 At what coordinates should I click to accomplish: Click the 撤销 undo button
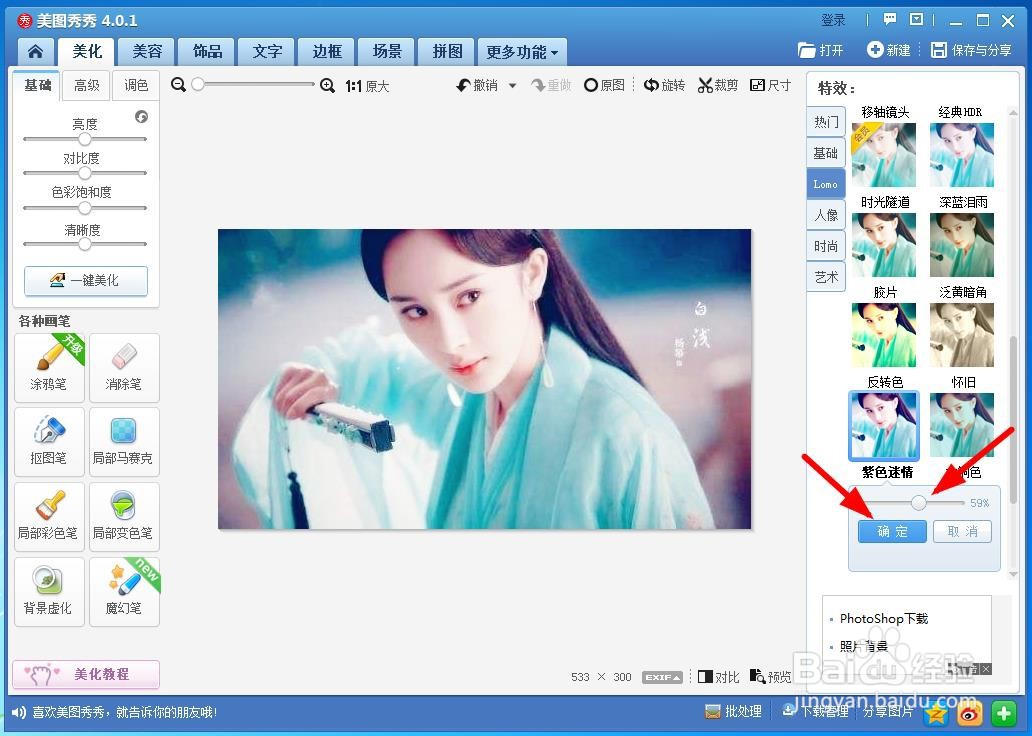(x=478, y=86)
